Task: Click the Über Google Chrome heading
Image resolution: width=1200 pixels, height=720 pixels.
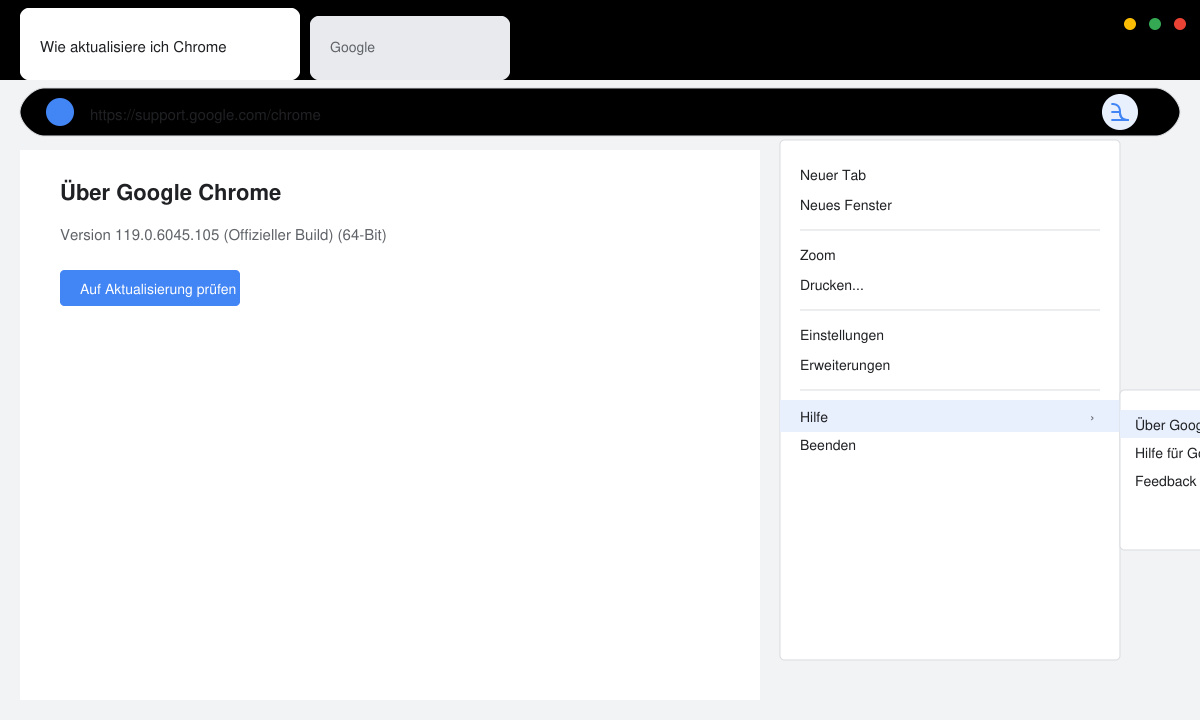Action: coord(171,193)
